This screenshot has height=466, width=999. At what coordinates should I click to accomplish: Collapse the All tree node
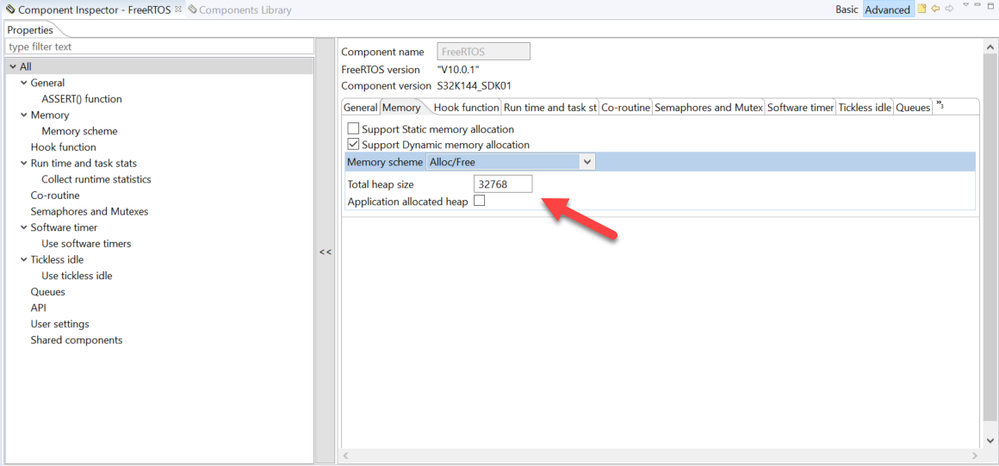pyautogui.click(x=13, y=66)
